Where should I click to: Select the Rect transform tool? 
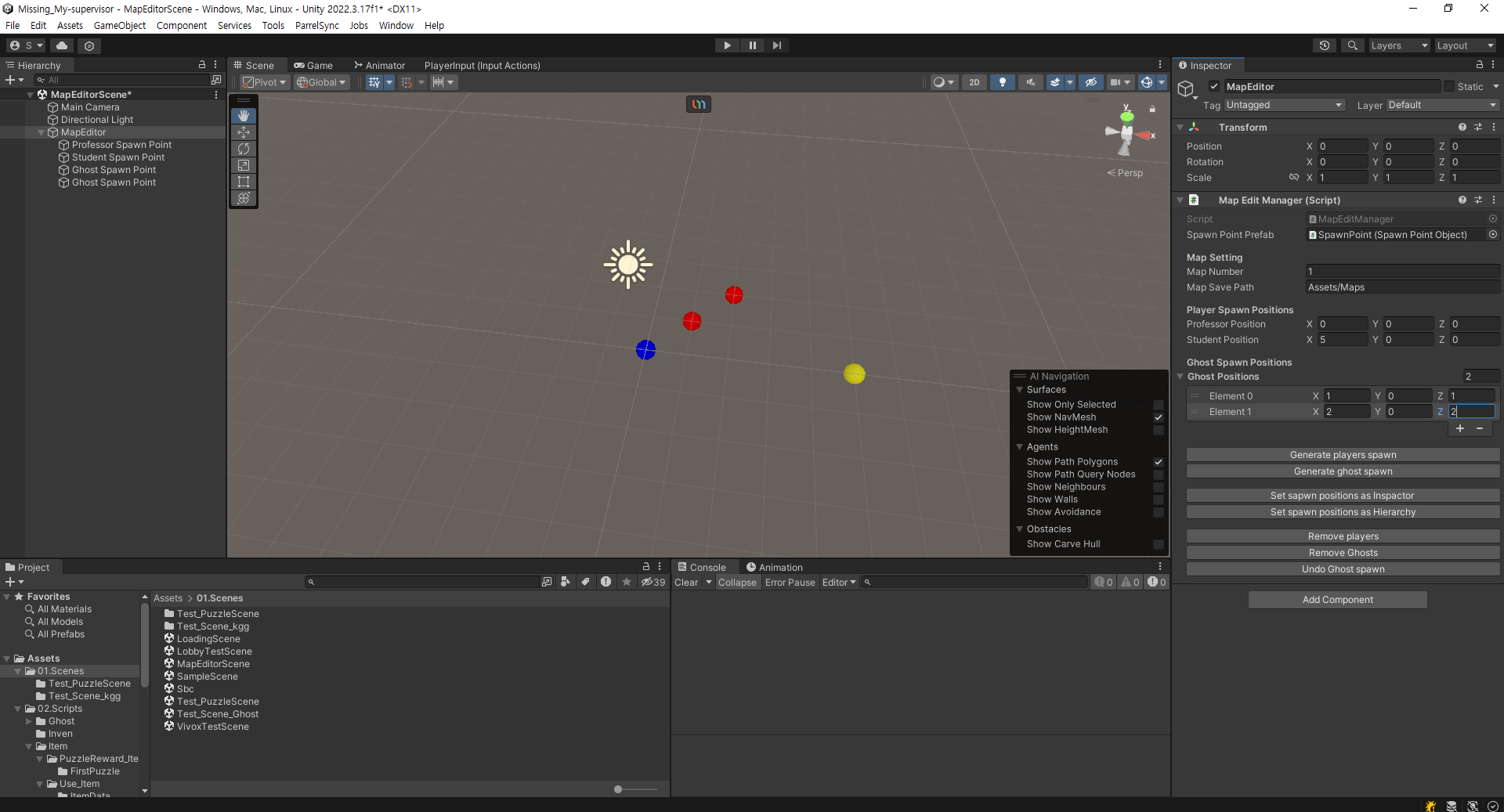[244, 182]
